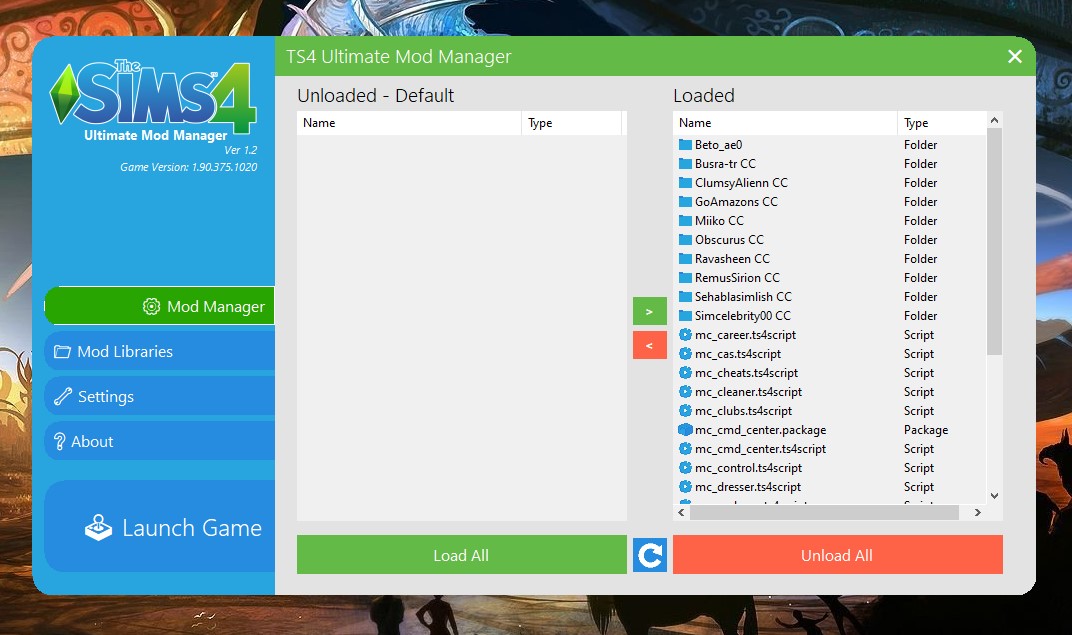Image resolution: width=1072 pixels, height=635 pixels.
Task: Switch to Mod Libraries section
Action: 159,351
